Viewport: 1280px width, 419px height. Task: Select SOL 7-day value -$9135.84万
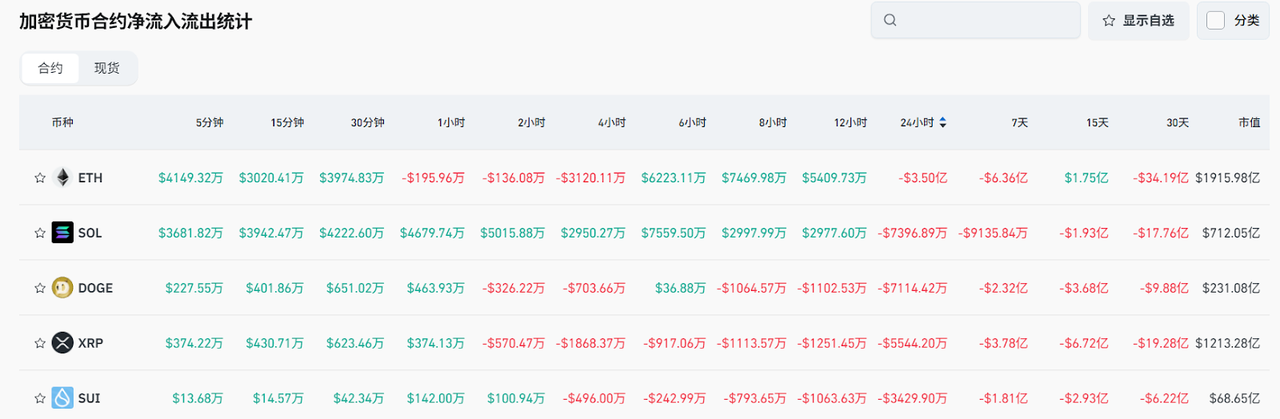click(993, 233)
